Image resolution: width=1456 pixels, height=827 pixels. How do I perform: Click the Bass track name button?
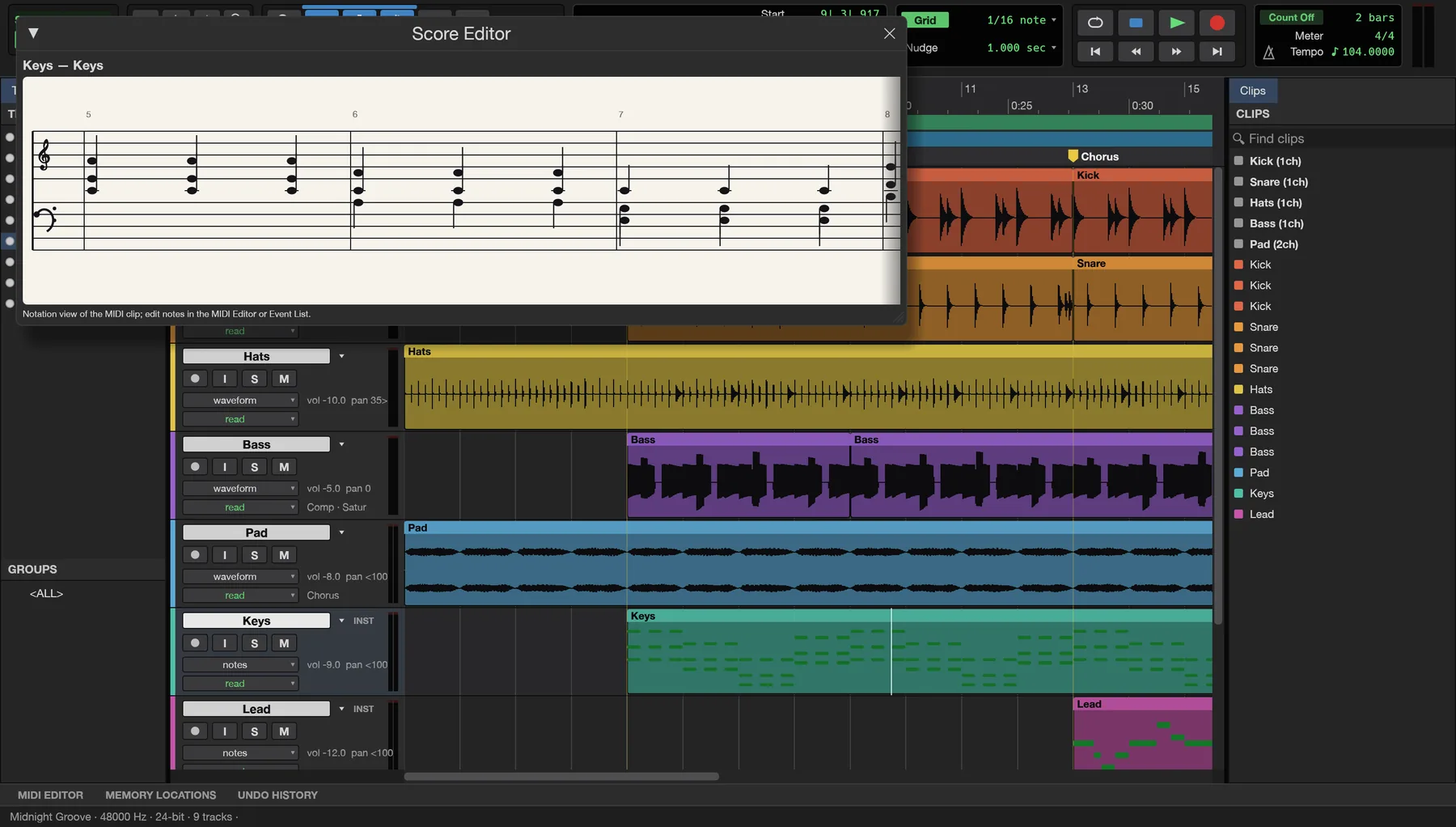click(x=256, y=444)
